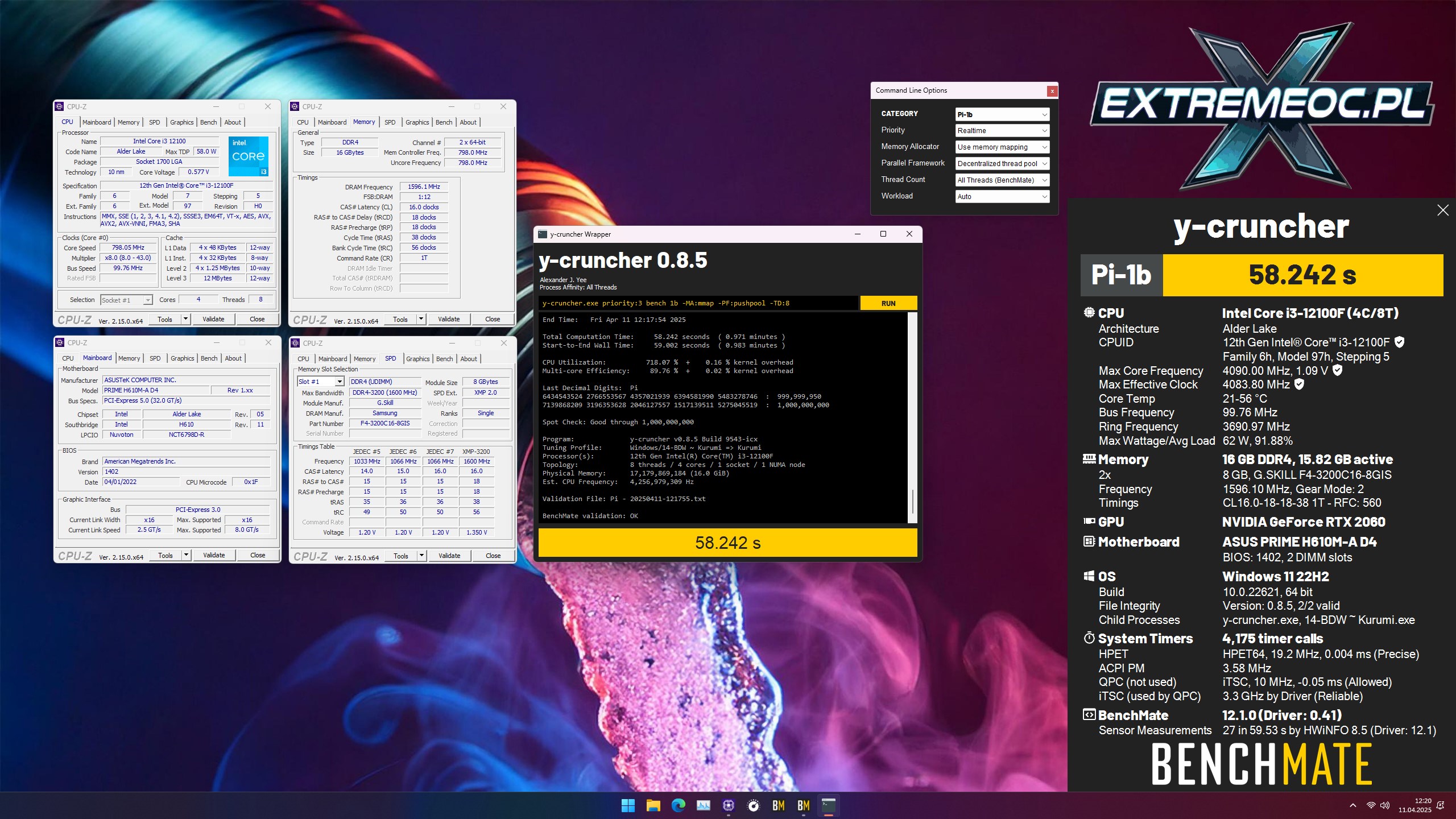Expand Tools arrow in CPU-Z Memory window

[421, 319]
